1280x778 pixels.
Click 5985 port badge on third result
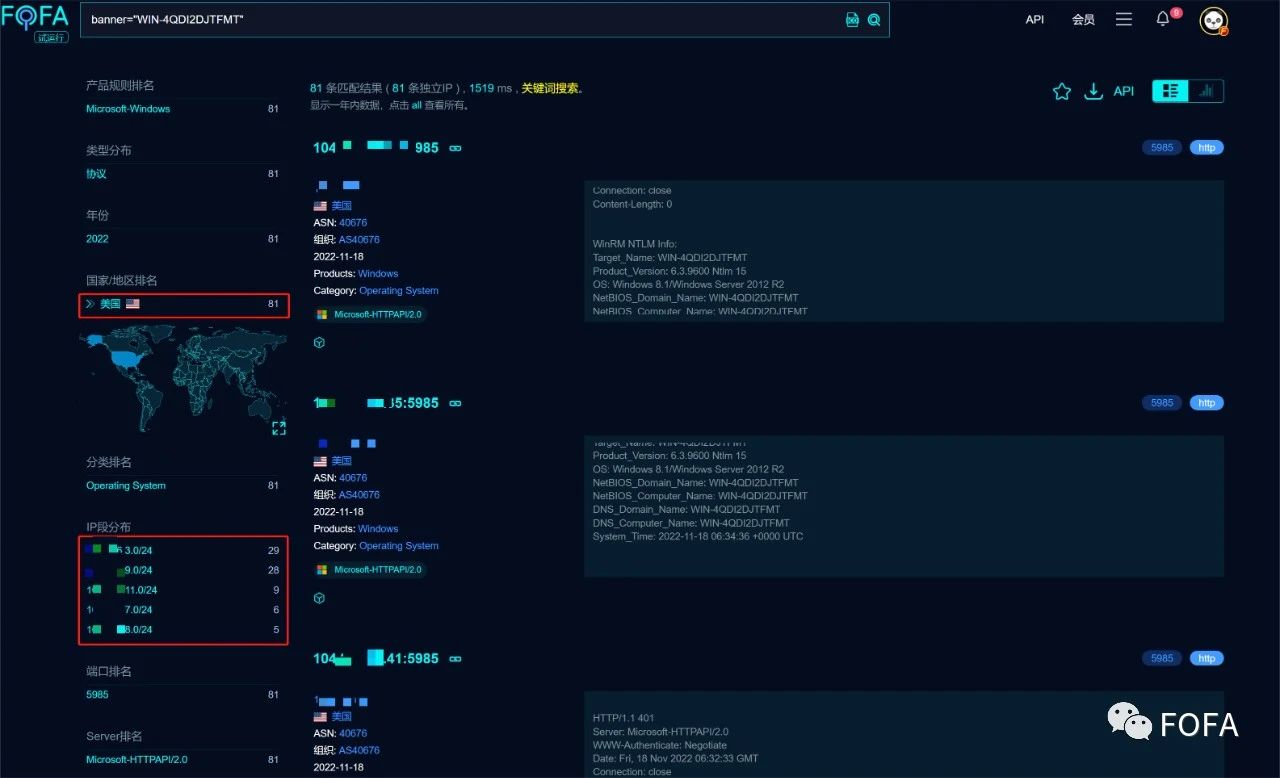click(1162, 659)
